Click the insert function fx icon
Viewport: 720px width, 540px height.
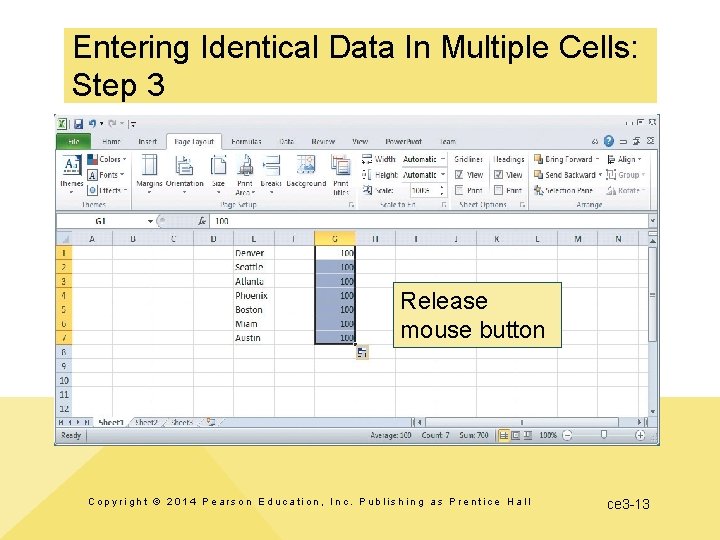tap(202, 221)
